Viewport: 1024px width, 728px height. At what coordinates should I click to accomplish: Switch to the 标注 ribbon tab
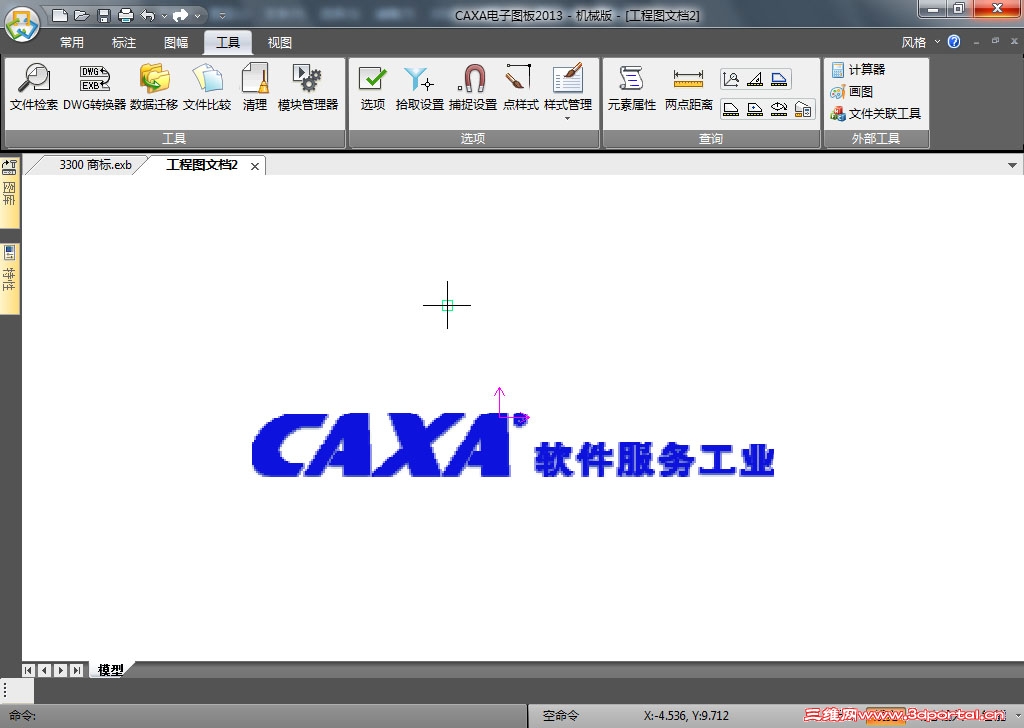pyautogui.click(x=124, y=42)
